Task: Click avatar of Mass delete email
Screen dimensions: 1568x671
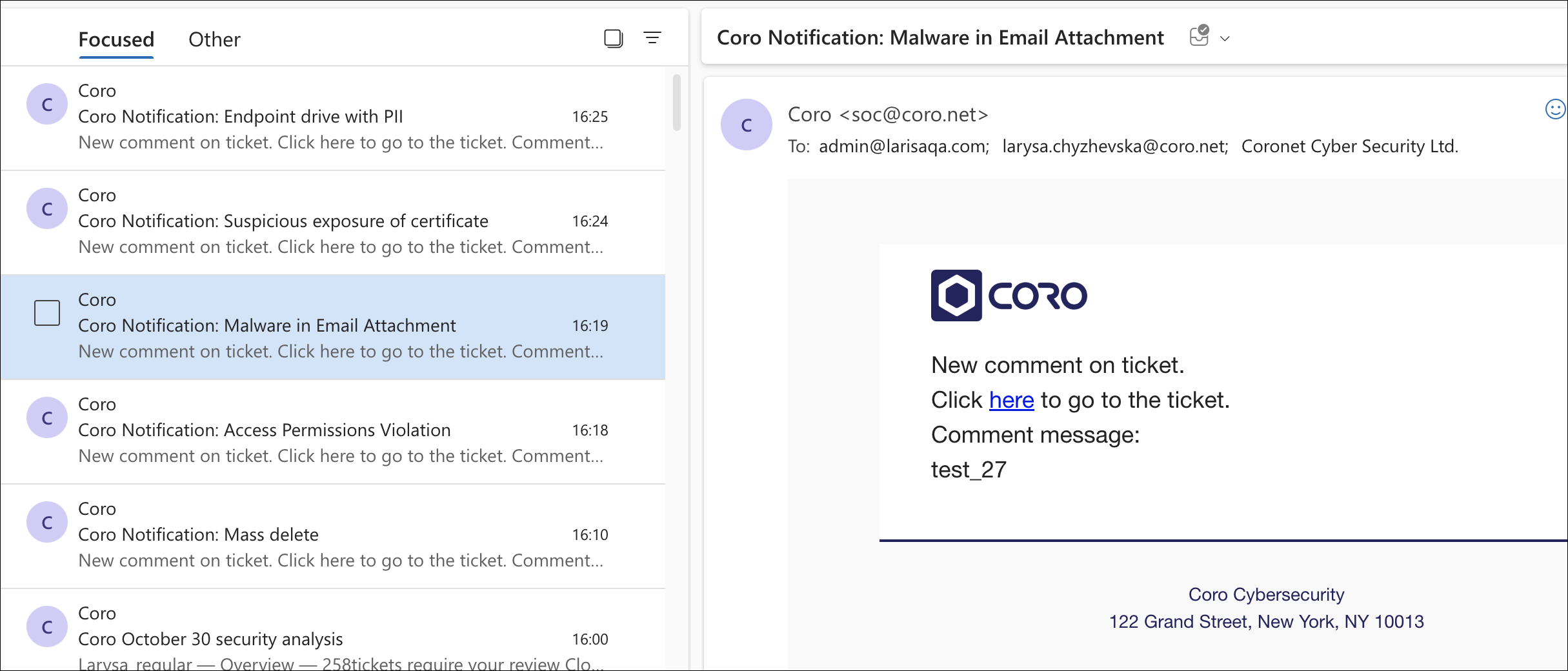Action: pos(47,522)
